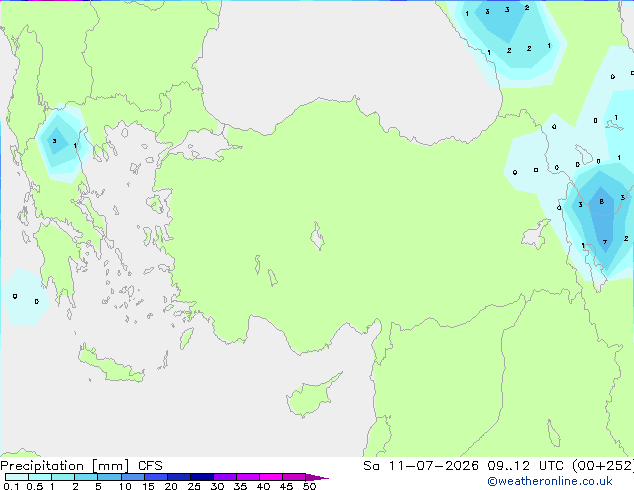Image resolution: width=634 pixels, height=490 pixels.
Task: Select the 35–40 mm legend swatch
Action: [x=248, y=477]
